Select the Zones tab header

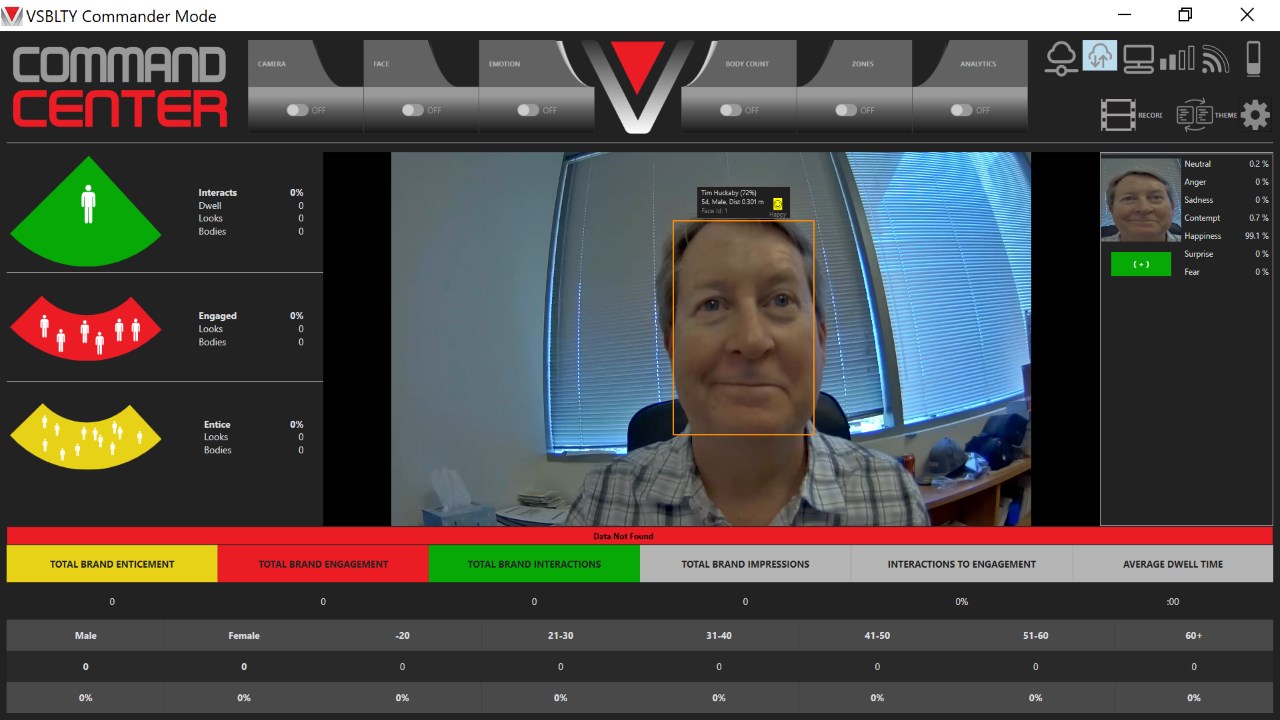[862, 63]
